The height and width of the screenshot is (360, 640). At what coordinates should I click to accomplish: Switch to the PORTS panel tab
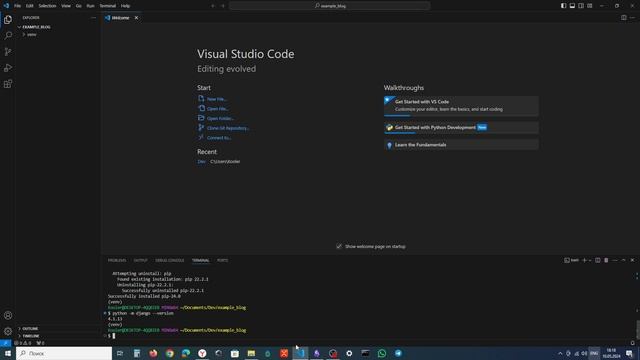[222, 260]
